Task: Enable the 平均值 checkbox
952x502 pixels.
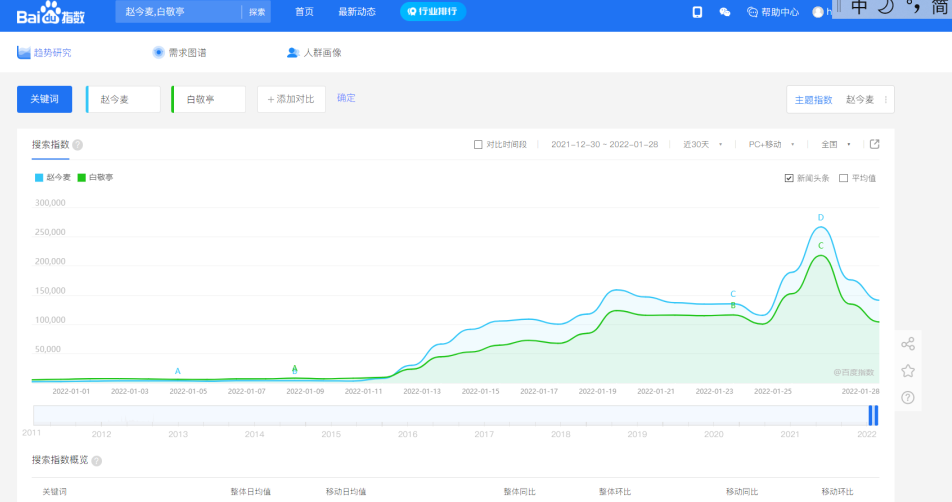Action: tap(843, 178)
